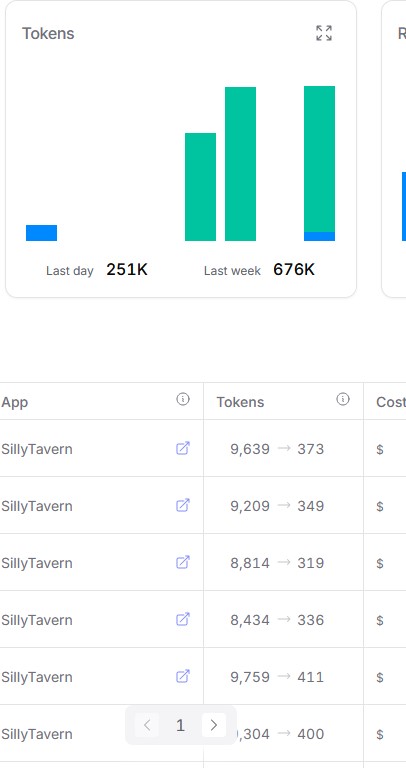Click the Last day label

pyautogui.click(x=70, y=271)
